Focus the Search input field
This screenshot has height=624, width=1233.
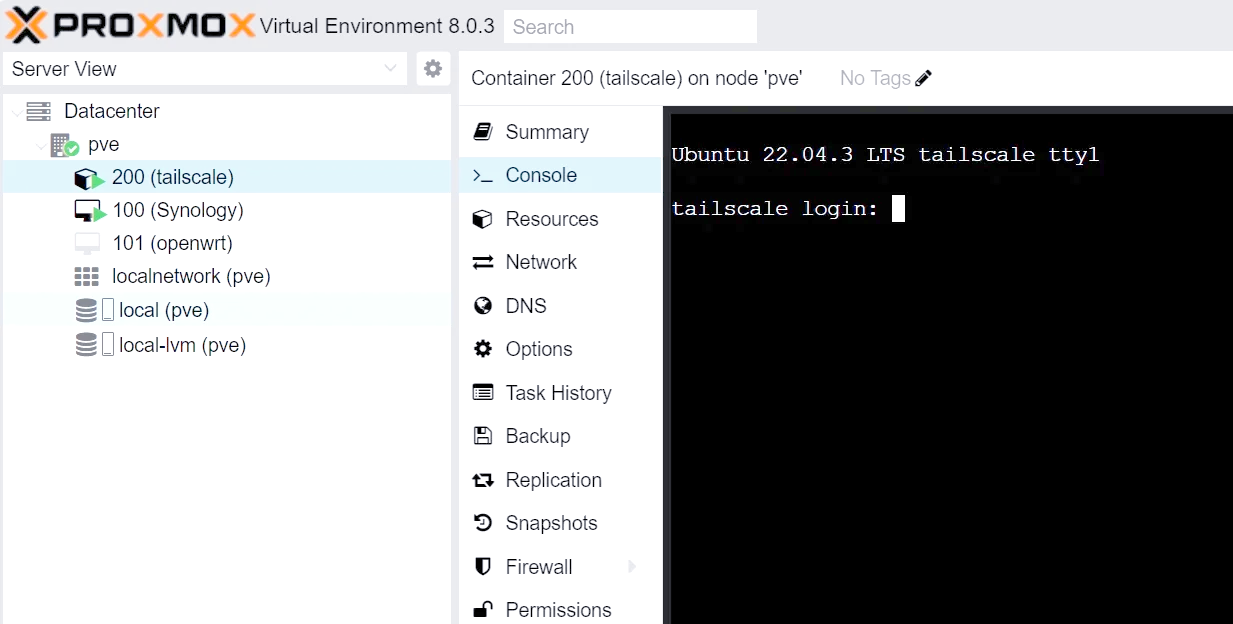pos(630,27)
